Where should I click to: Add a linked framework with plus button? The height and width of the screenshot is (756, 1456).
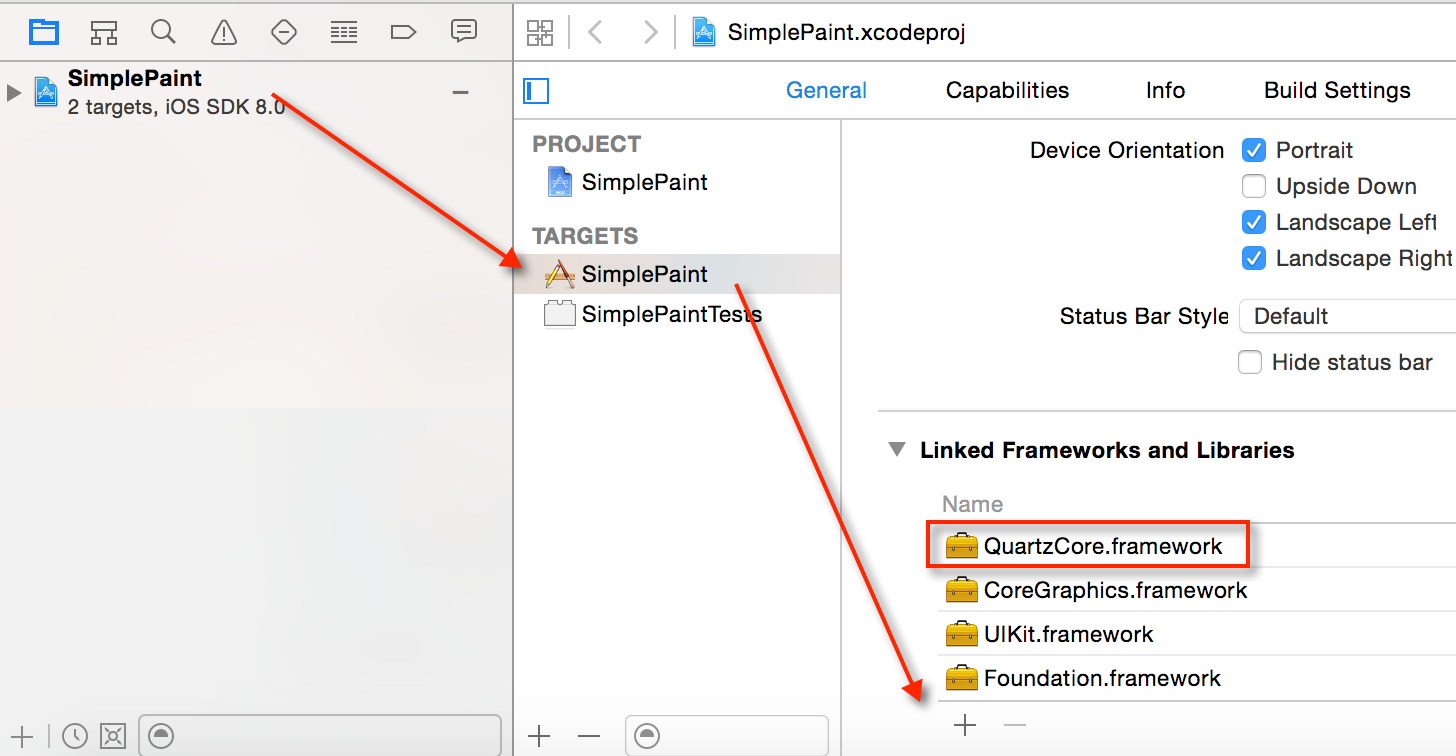[965, 725]
